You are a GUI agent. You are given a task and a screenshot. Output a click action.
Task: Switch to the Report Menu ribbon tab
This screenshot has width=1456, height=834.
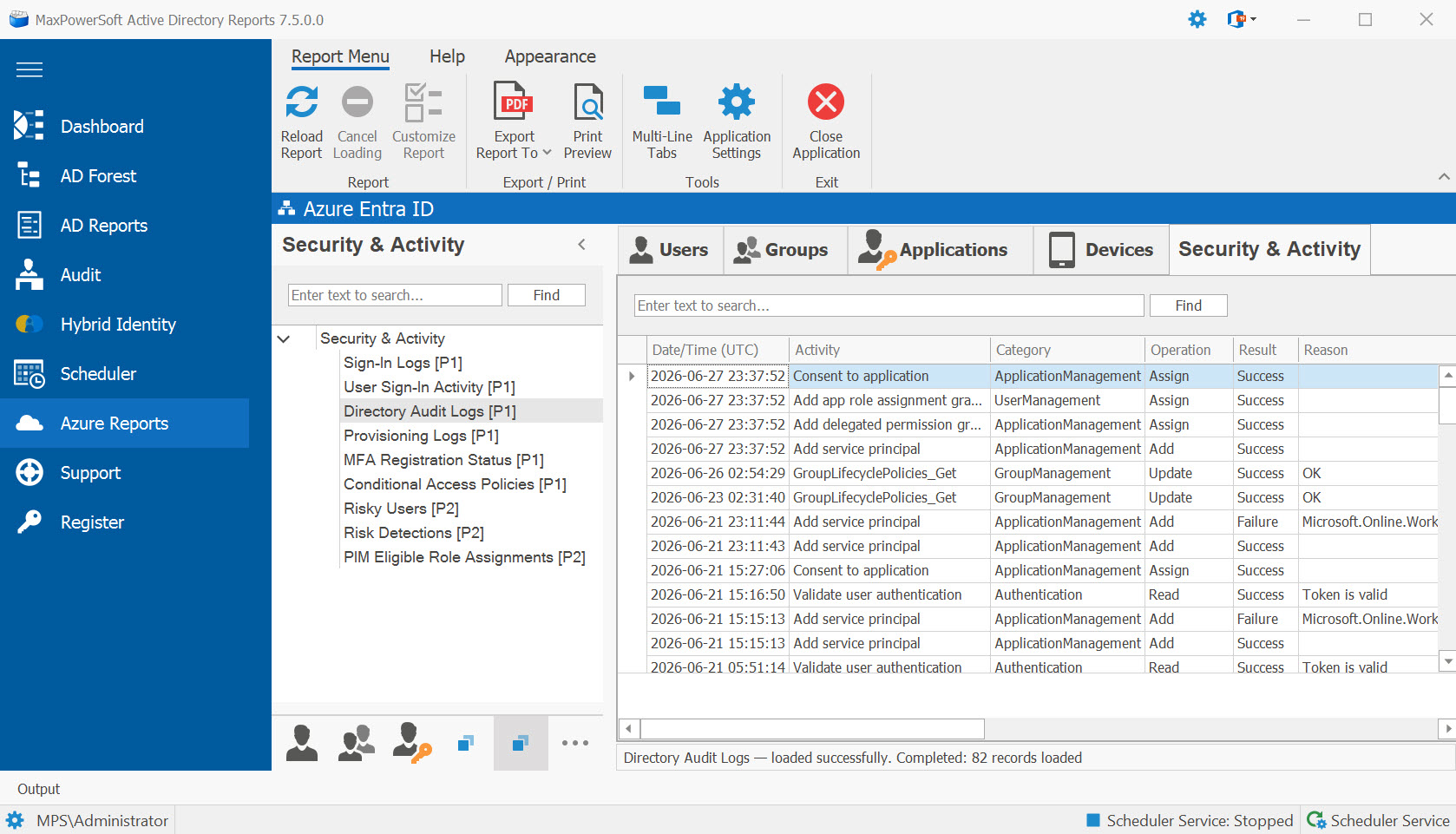[x=340, y=56]
